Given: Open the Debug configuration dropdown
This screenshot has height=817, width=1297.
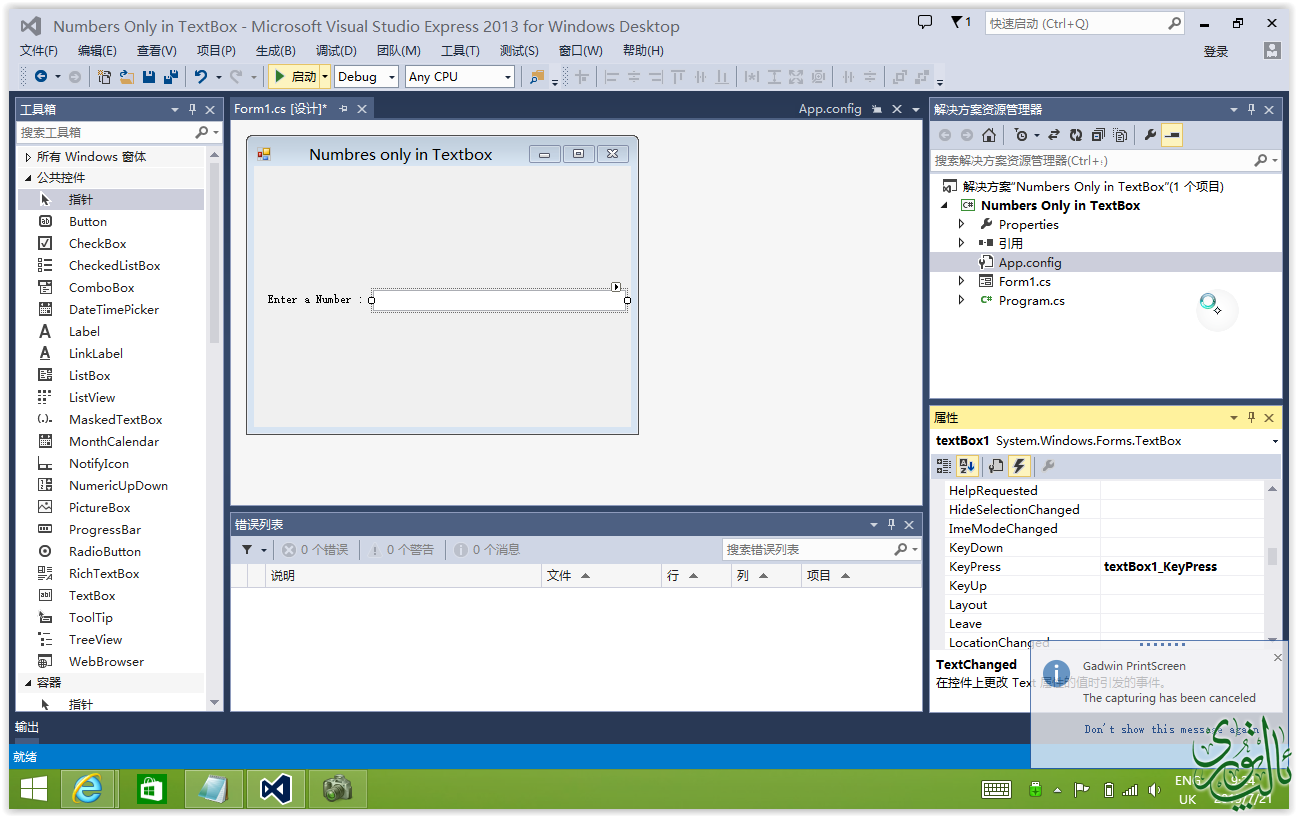Looking at the screenshot, I should [x=366, y=77].
